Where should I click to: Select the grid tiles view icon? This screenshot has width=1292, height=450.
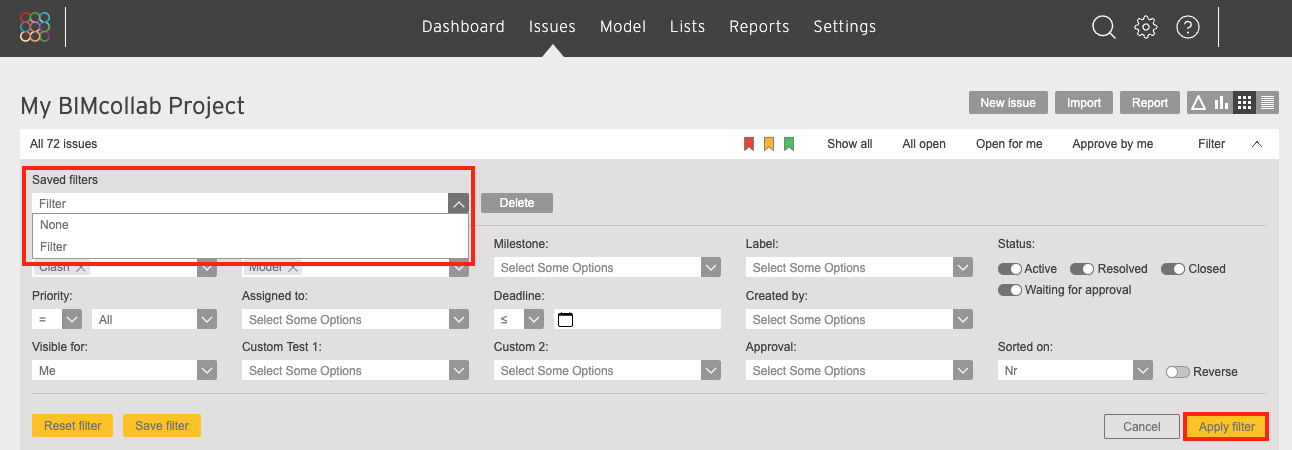1244,102
